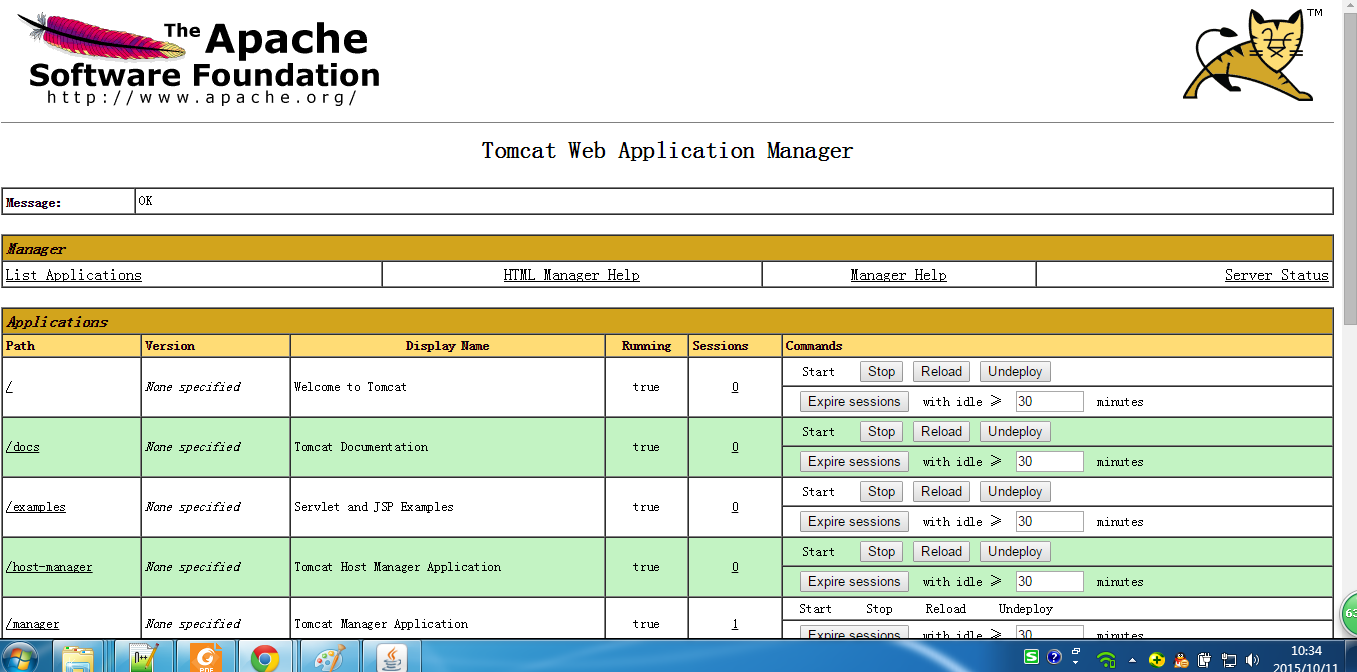1357x672 pixels.
Task: Reload the Tomcat Host Manager Application
Action: tap(941, 551)
